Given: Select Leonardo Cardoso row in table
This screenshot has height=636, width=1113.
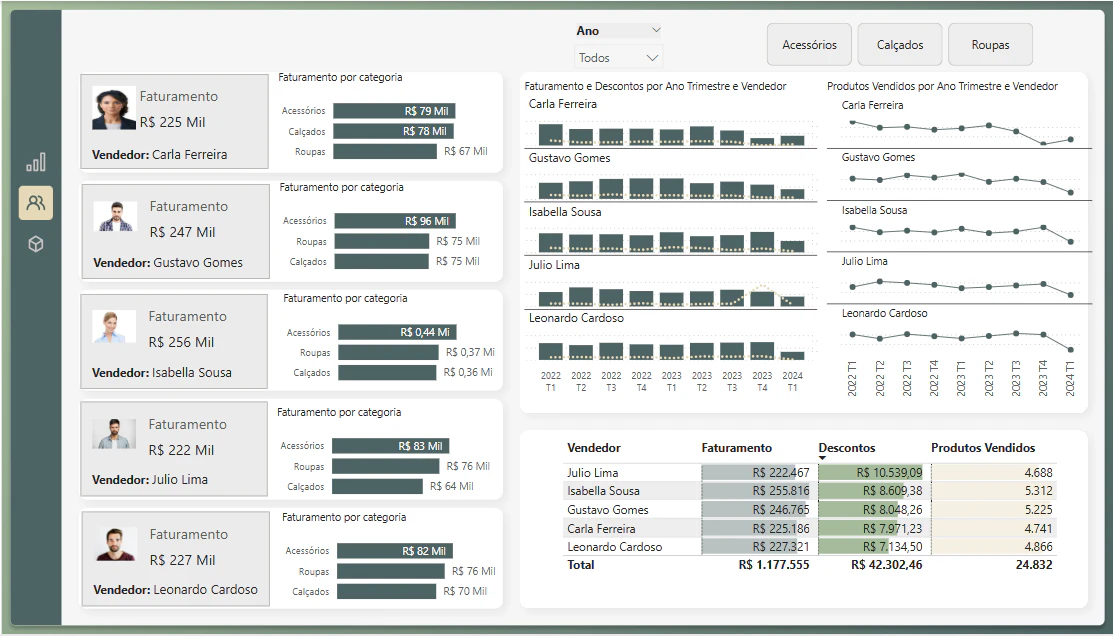Looking at the screenshot, I should click(809, 547).
